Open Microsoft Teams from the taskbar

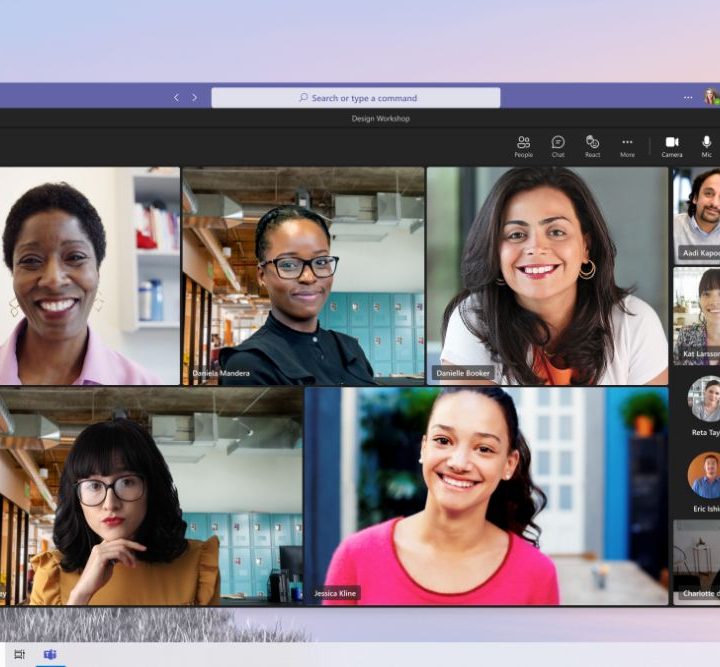[x=49, y=655]
